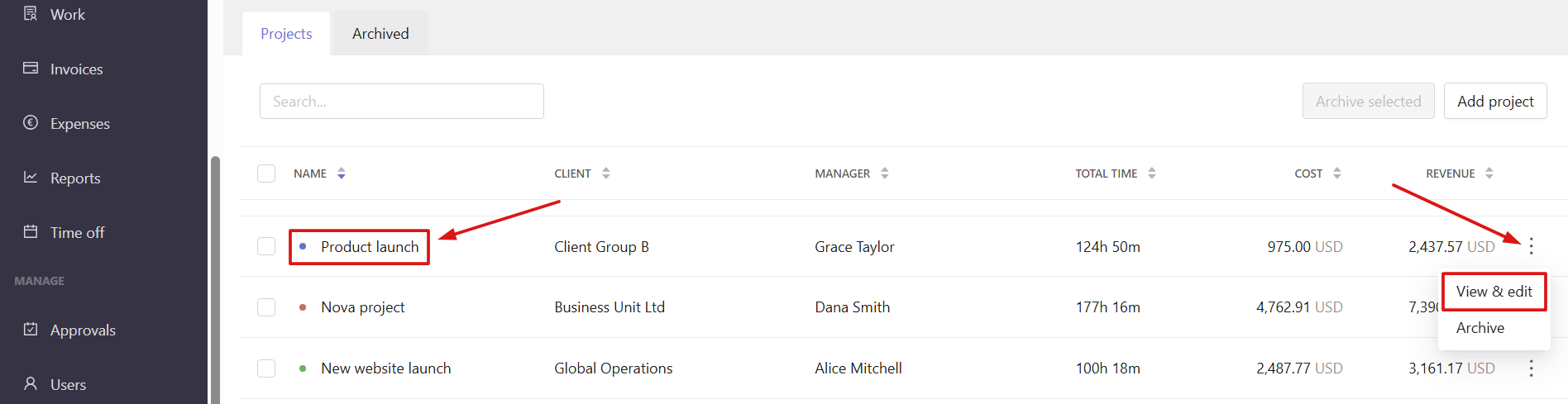Screen dimensions: 1568x404
Task: Sort by Total Time column arrows
Action: [x=1152, y=173]
